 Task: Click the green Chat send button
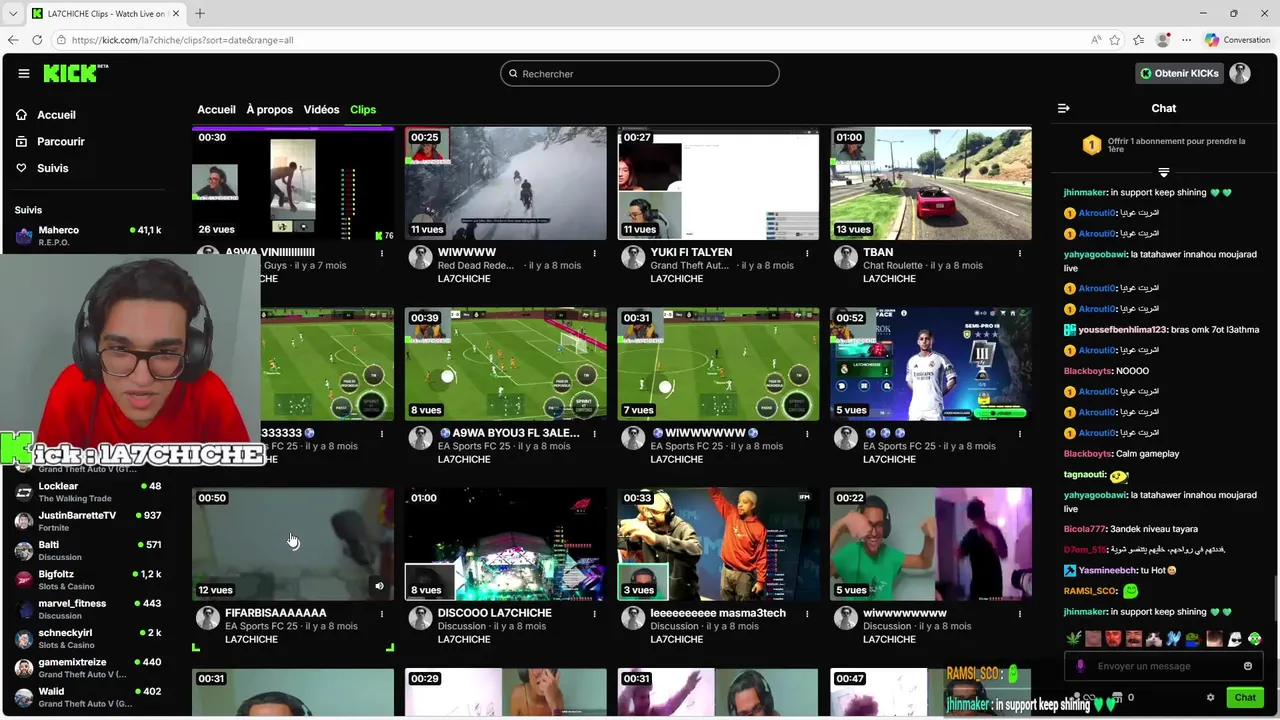[1245, 698]
